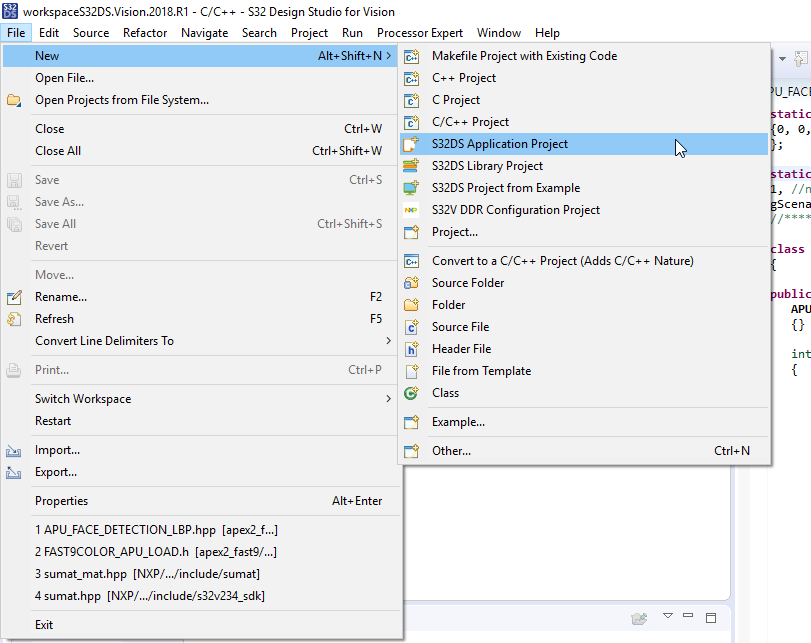Viewport: 811px width, 643px height.
Task: Click the S32DS application icon in title bar
Action: click(10, 11)
